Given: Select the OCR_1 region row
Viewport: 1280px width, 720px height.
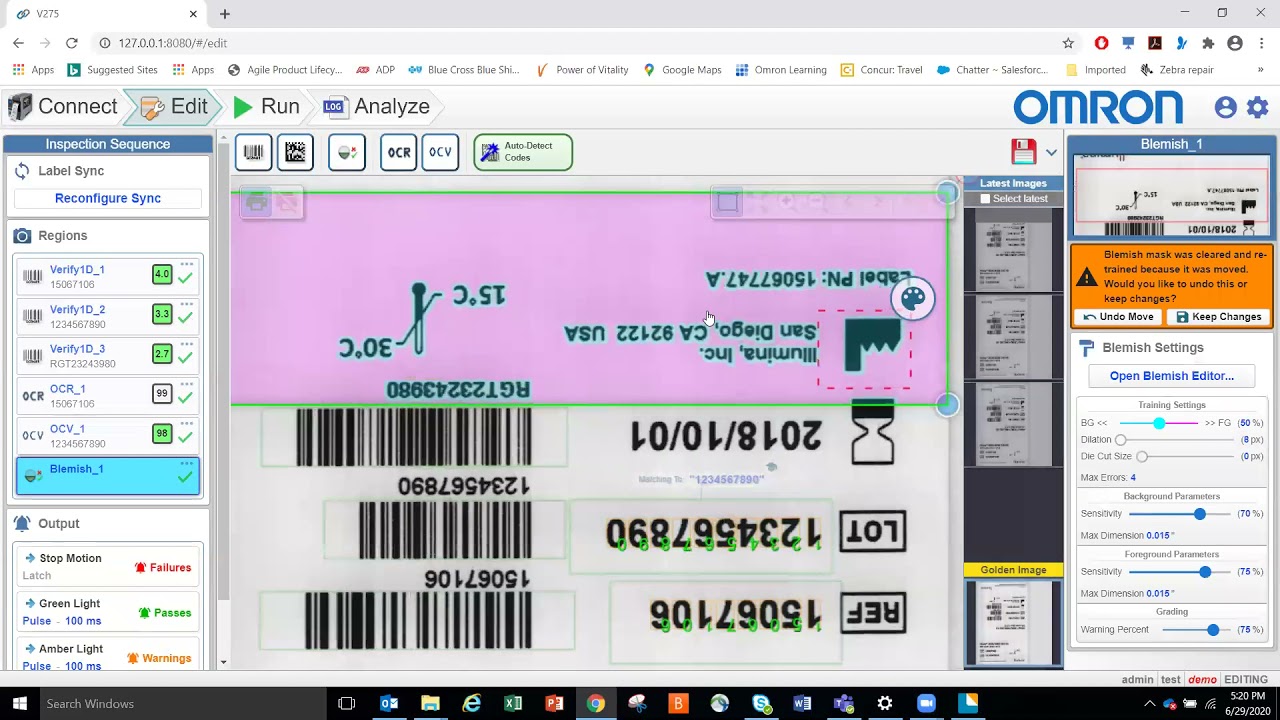Looking at the screenshot, I should [x=108, y=396].
